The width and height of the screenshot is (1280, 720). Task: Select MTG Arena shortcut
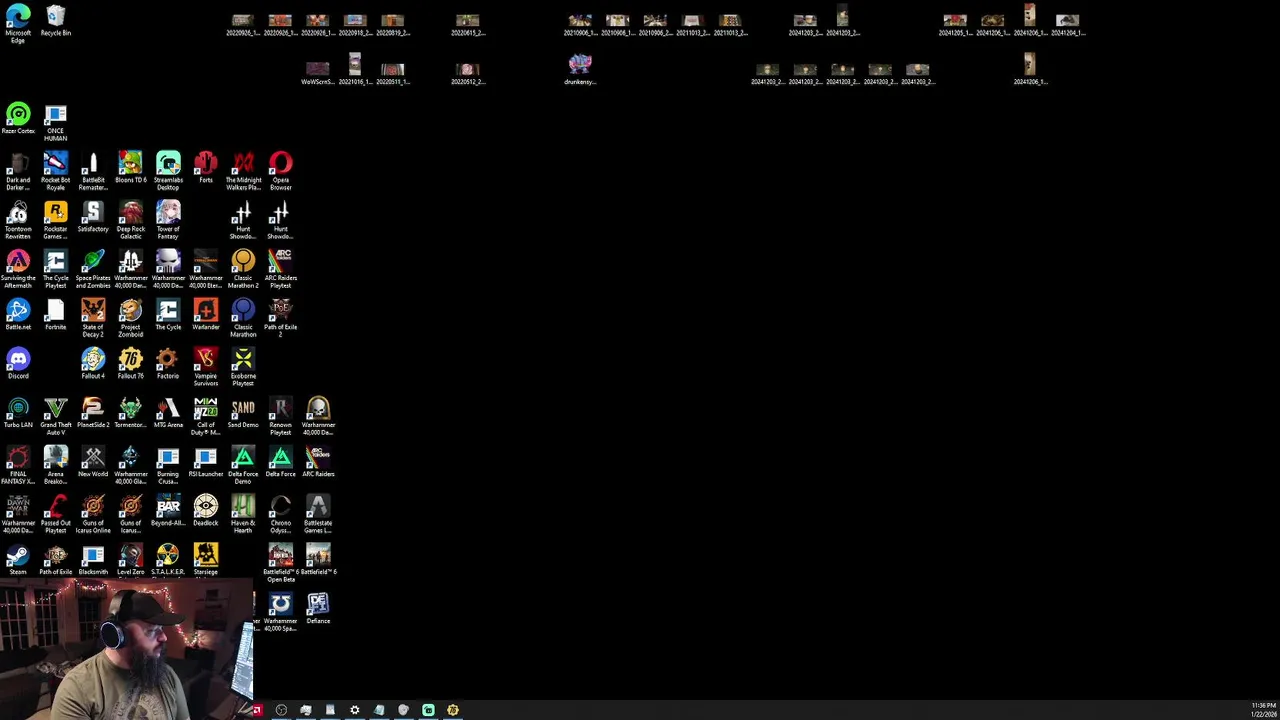pyautogui.click(x=168, y=412)
